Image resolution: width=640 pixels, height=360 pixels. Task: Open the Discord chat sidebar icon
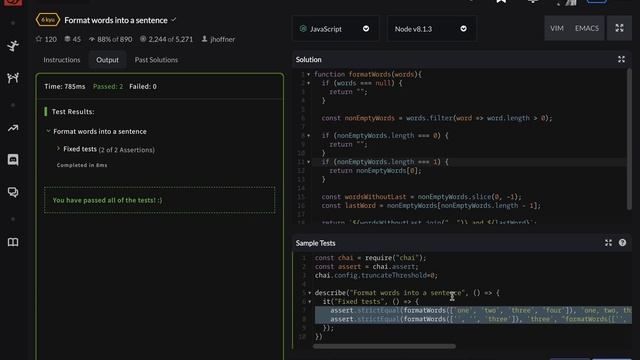[13, 160]
